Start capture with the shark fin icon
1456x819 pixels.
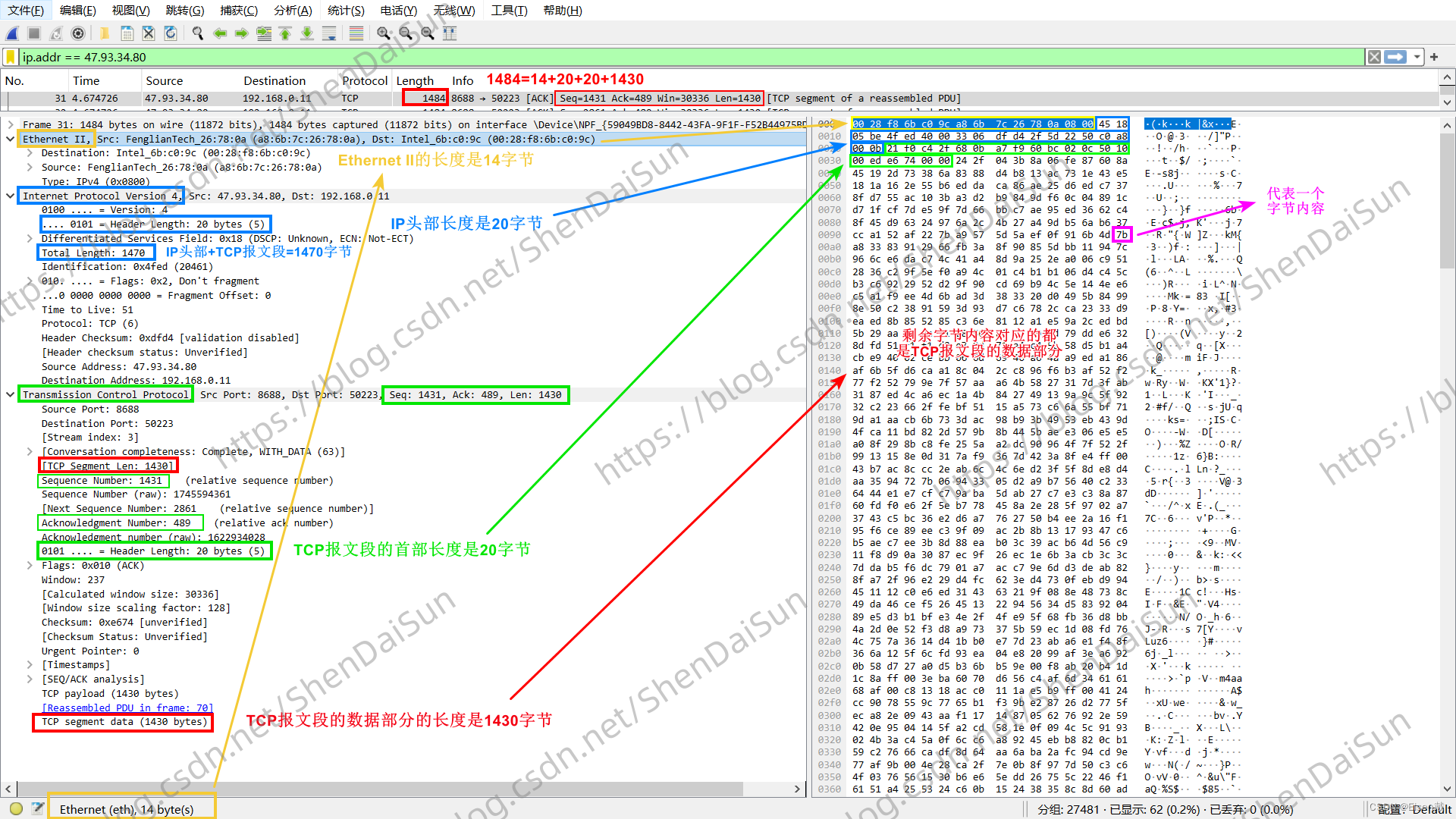(x=13, y=33)
